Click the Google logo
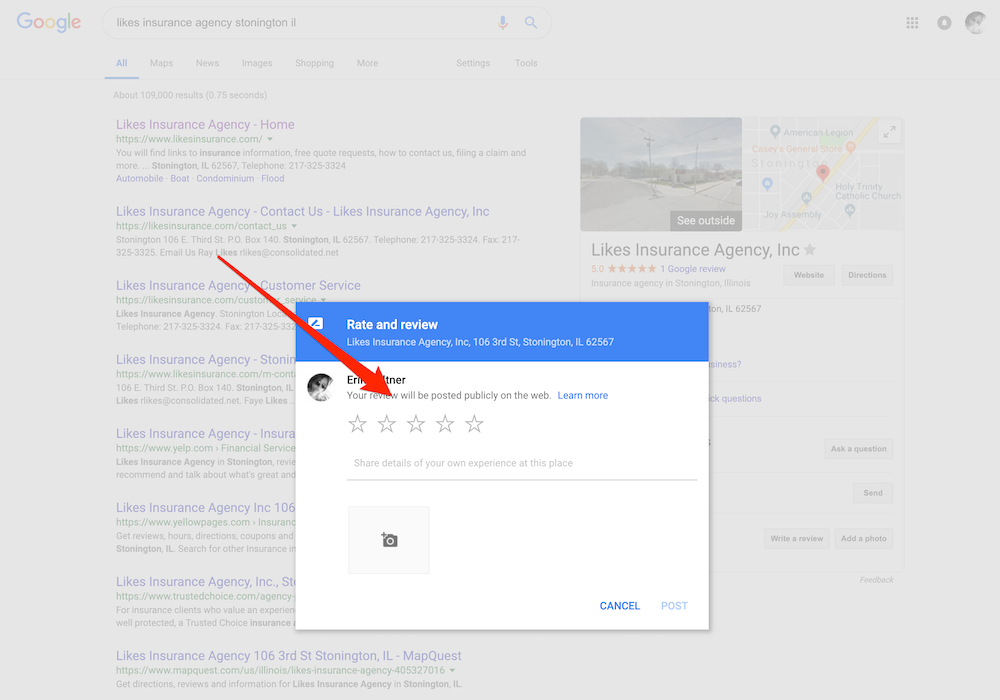Screen dimensions: 1000x700 (48, 22)
